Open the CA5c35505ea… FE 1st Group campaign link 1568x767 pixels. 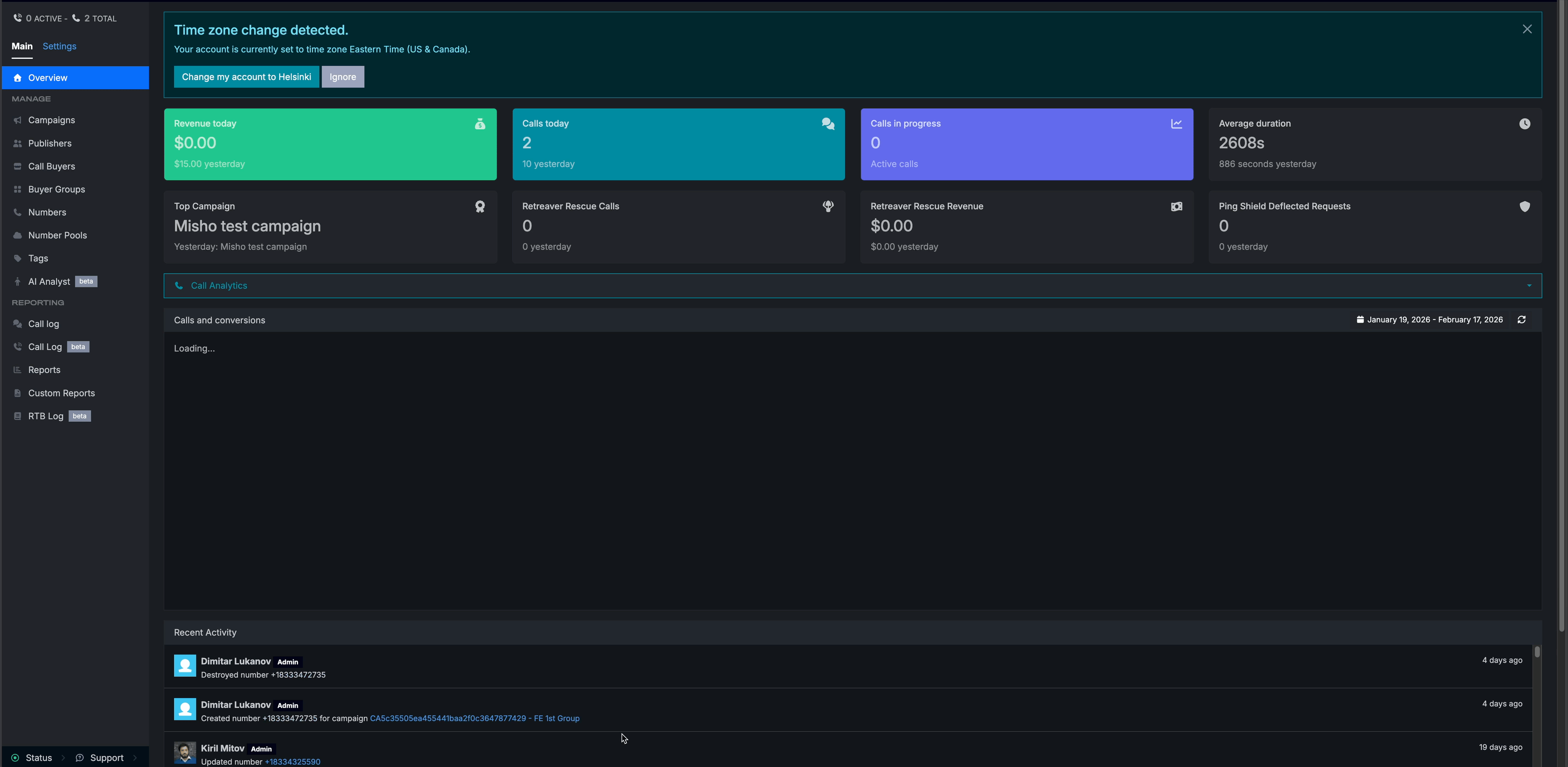[x=475, y=718]
